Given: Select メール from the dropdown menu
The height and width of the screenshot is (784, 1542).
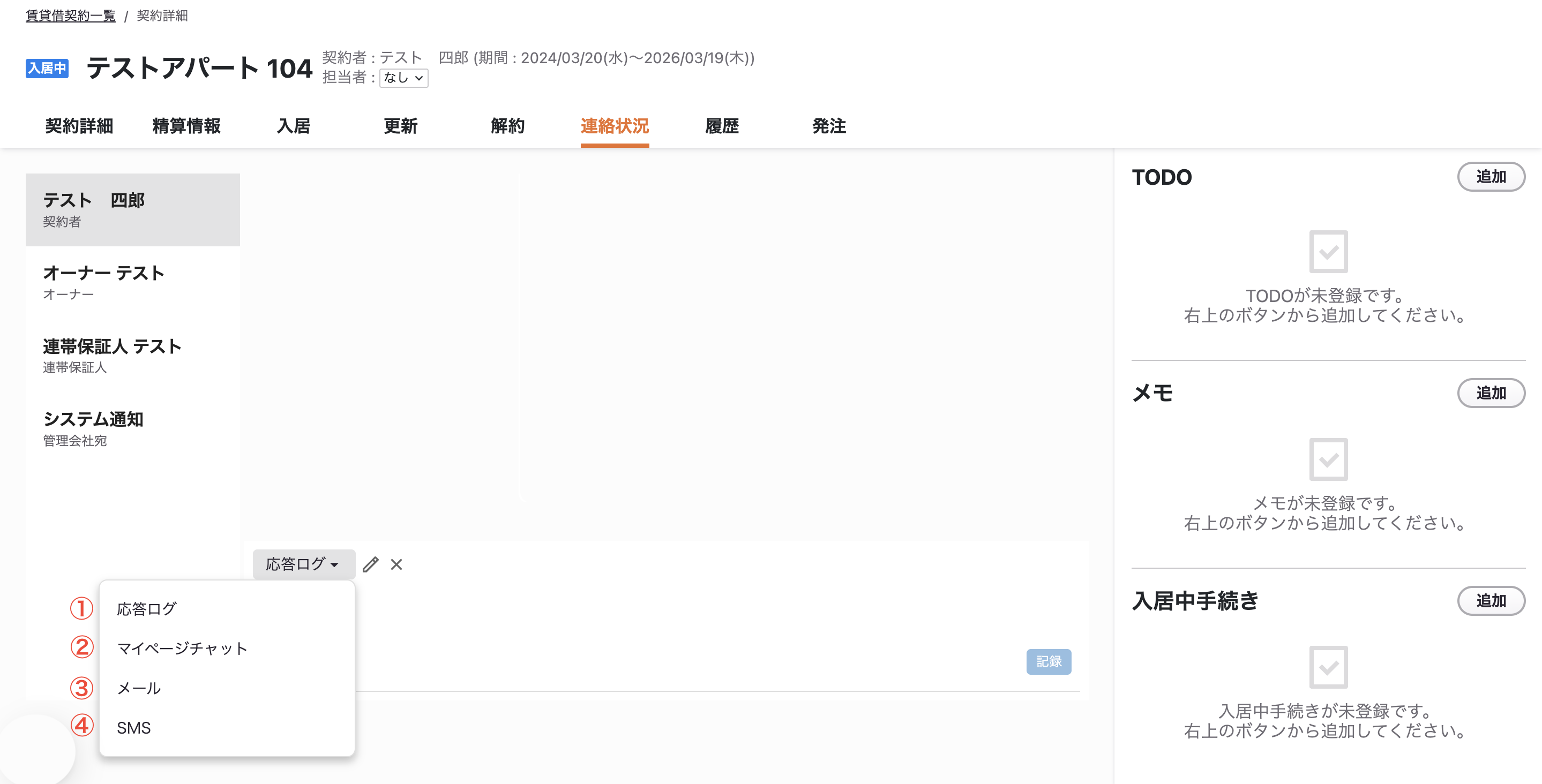Looking at the screenshot, I should coord(227,688).
